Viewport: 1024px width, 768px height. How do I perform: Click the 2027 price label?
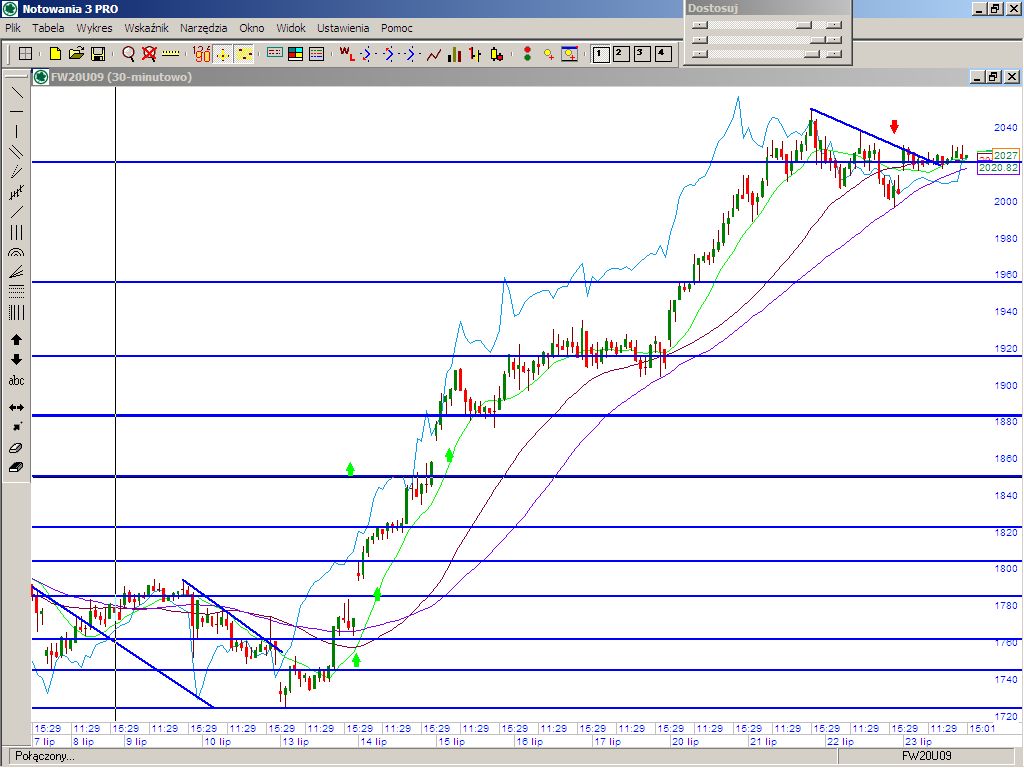click(x=1006, y=155)
